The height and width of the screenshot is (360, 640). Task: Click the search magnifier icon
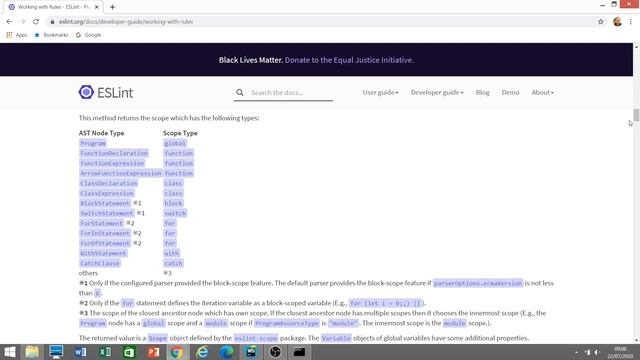click(x=240, y=93)
